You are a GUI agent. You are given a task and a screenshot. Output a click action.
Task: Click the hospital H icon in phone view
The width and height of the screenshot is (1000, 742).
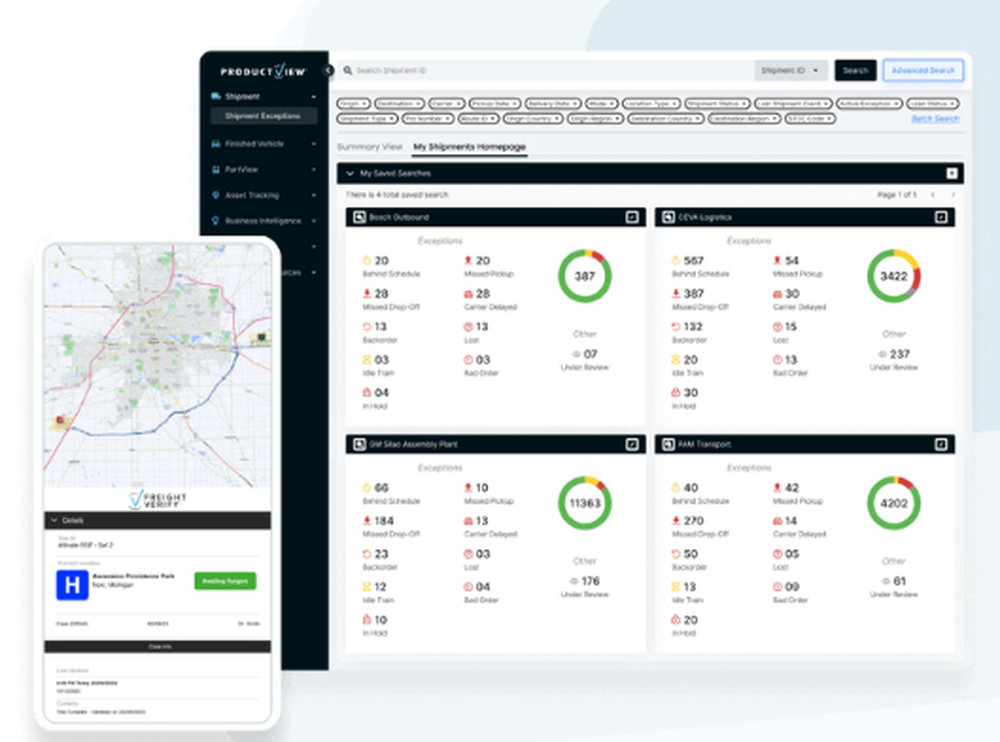tap(72, 585)
